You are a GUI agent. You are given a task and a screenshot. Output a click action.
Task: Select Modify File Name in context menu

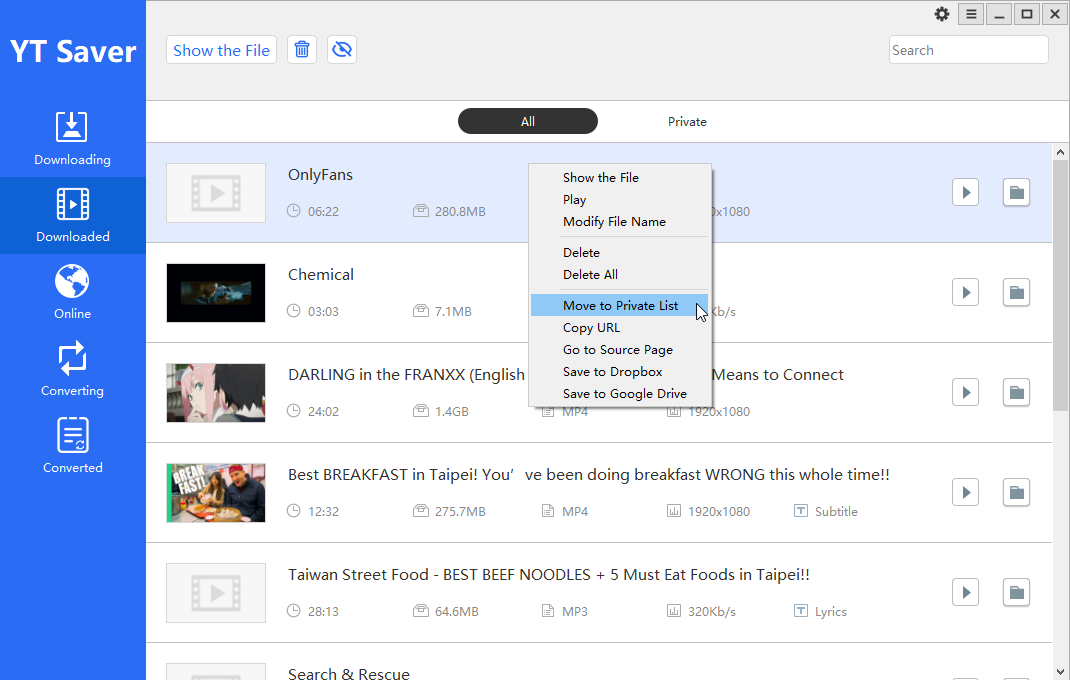[x=620, y=221]
